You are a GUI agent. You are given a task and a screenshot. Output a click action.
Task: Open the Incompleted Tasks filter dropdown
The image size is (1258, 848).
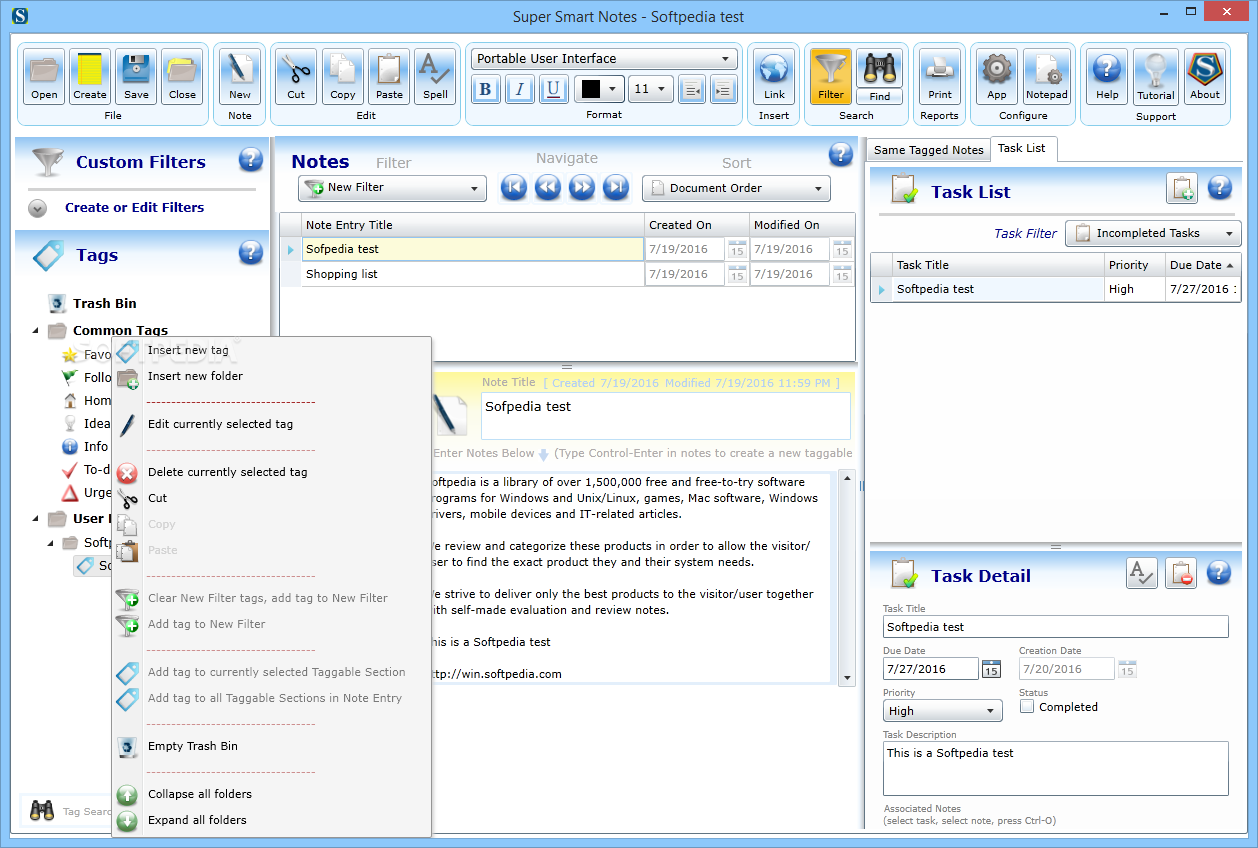tap(1153, 233)
